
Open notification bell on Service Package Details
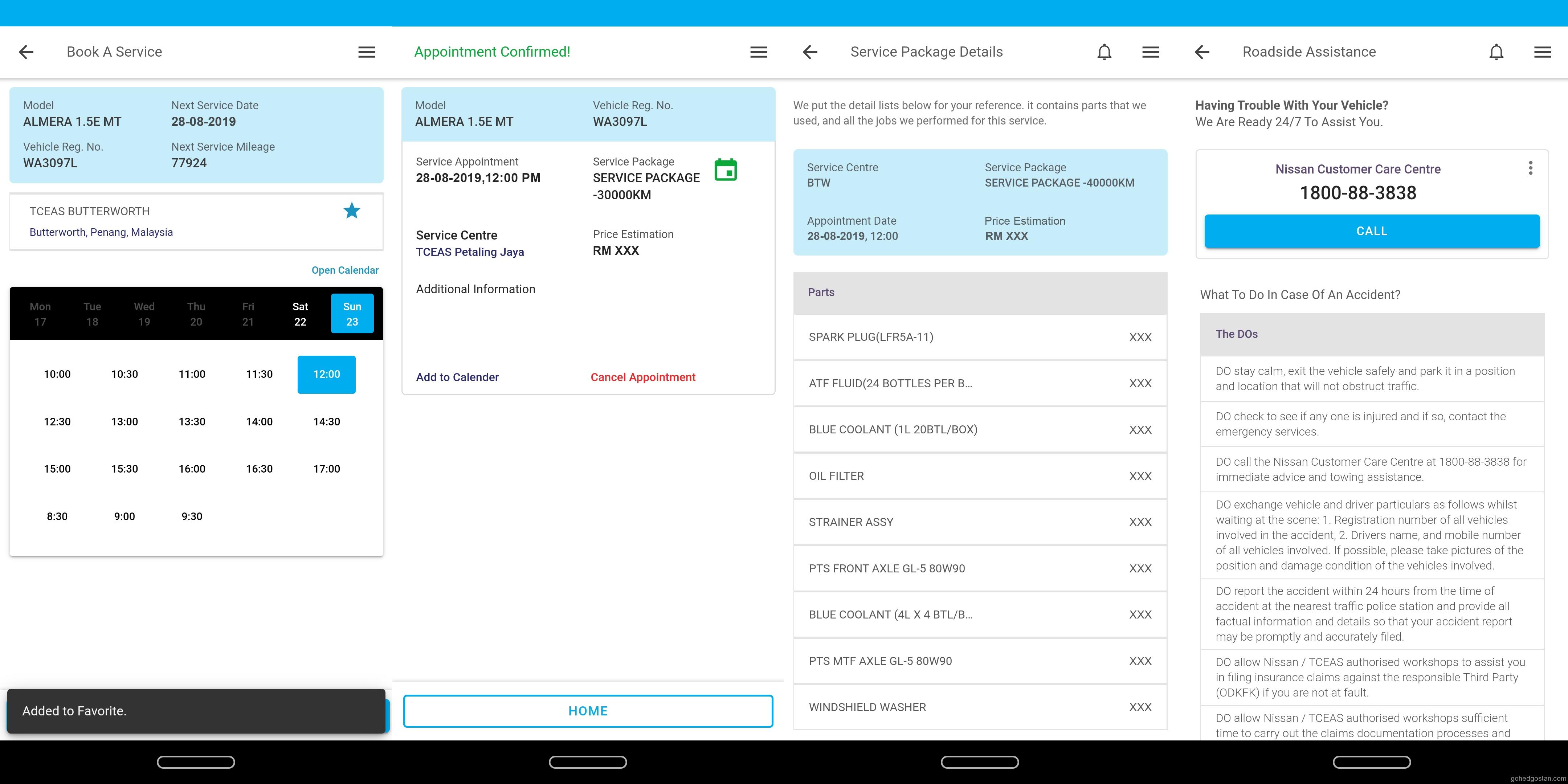1104,52
